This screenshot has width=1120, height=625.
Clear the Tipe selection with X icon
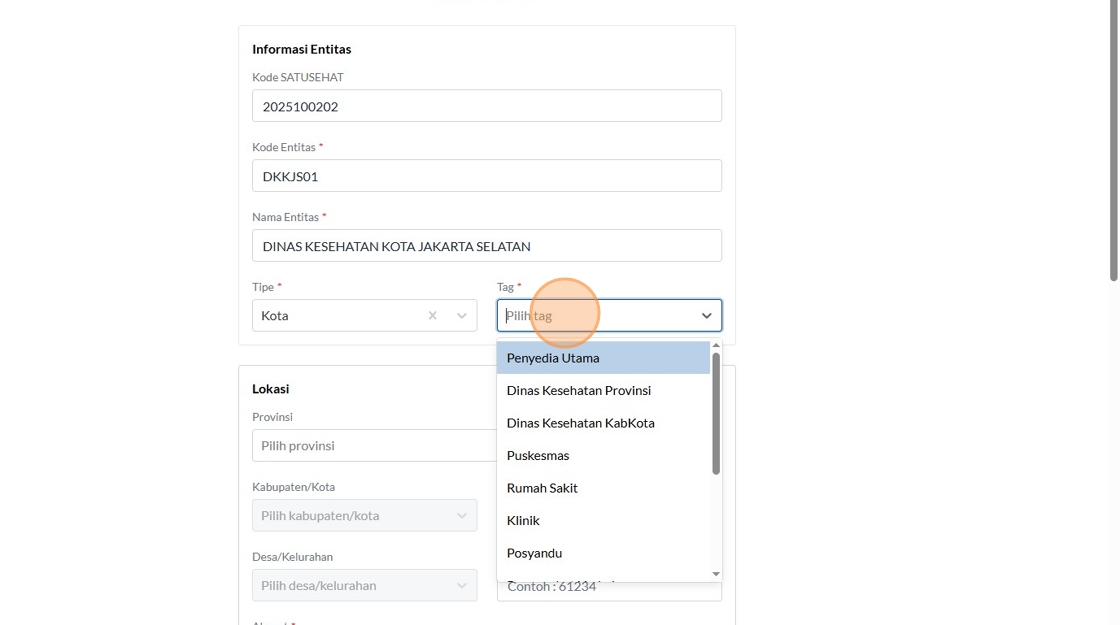[x=432, y=316]
